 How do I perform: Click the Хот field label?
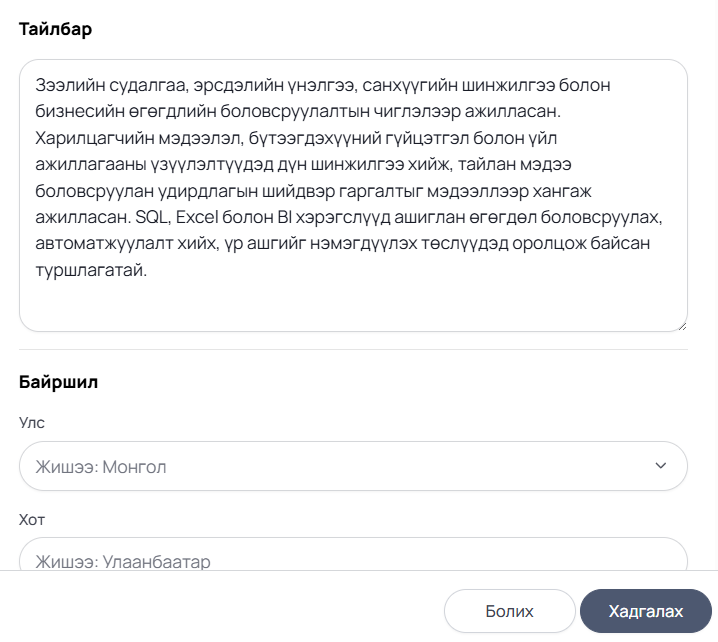coord(32,520)
